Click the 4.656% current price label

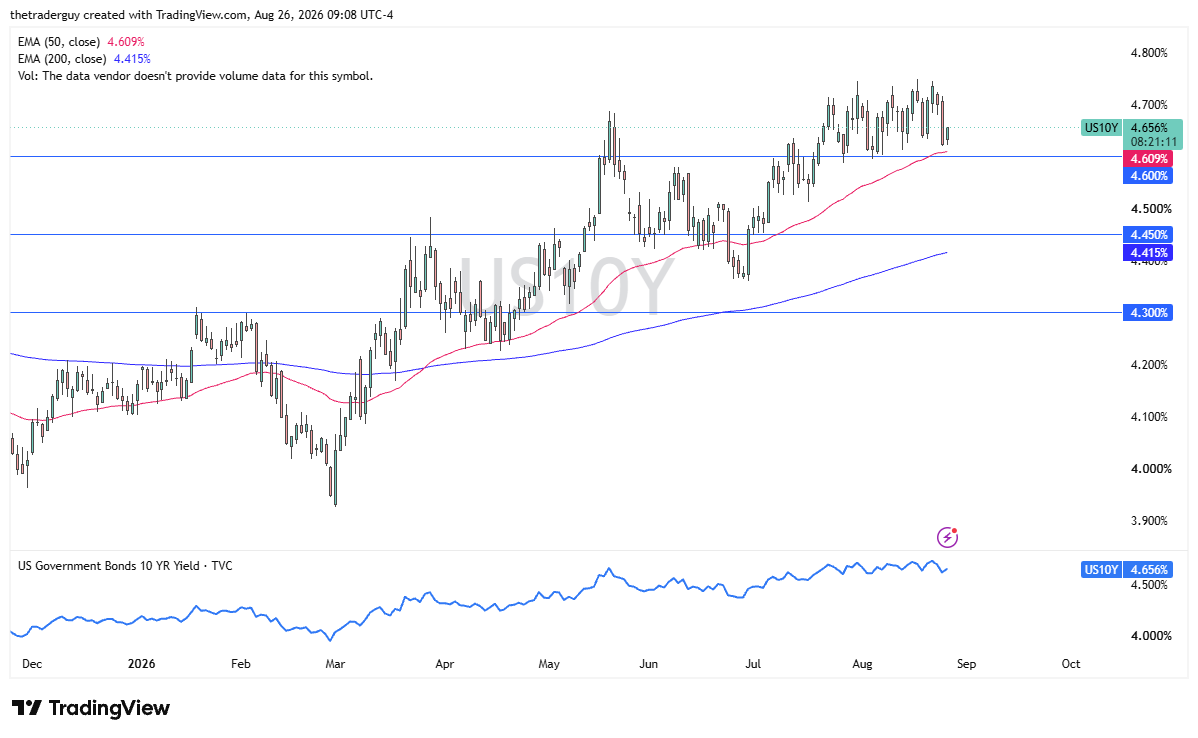[x=1150, y=128]
